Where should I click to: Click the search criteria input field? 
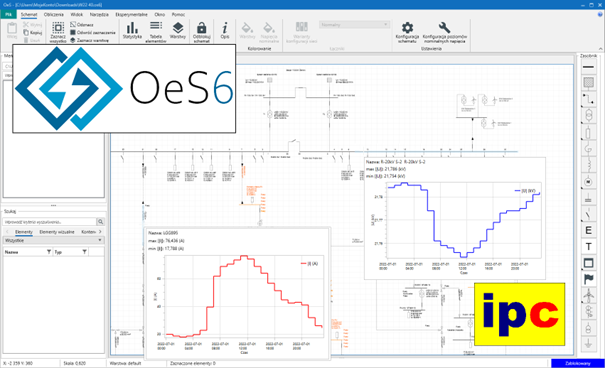[49, 222]
